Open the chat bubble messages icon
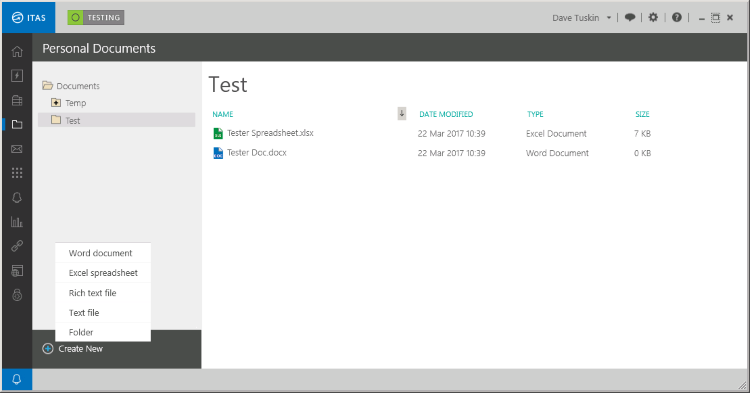Image resolution: width=750 pixels, height=393 pixels. pyautogui.click(x=630, y=18)
